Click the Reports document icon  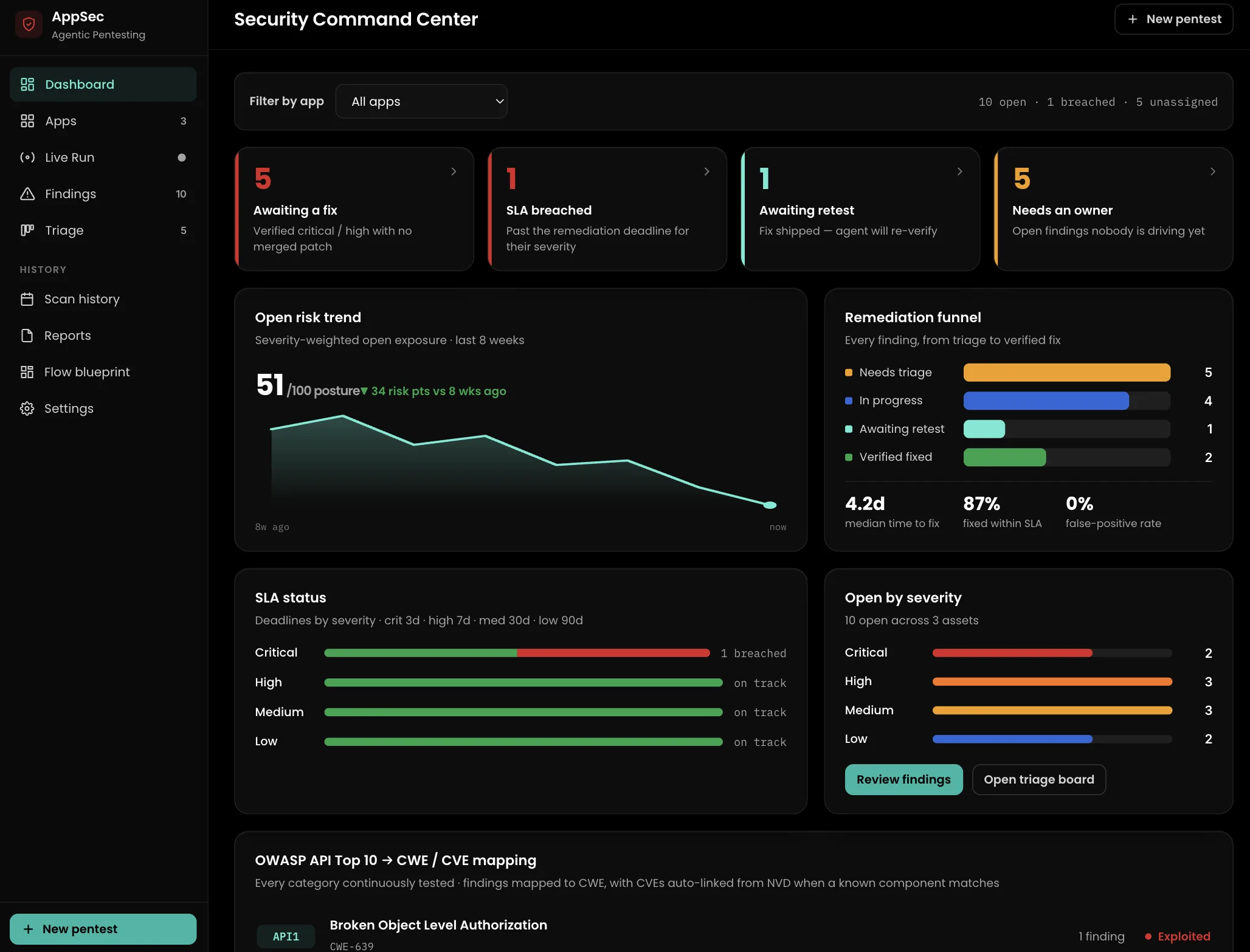tap(27, 336)
